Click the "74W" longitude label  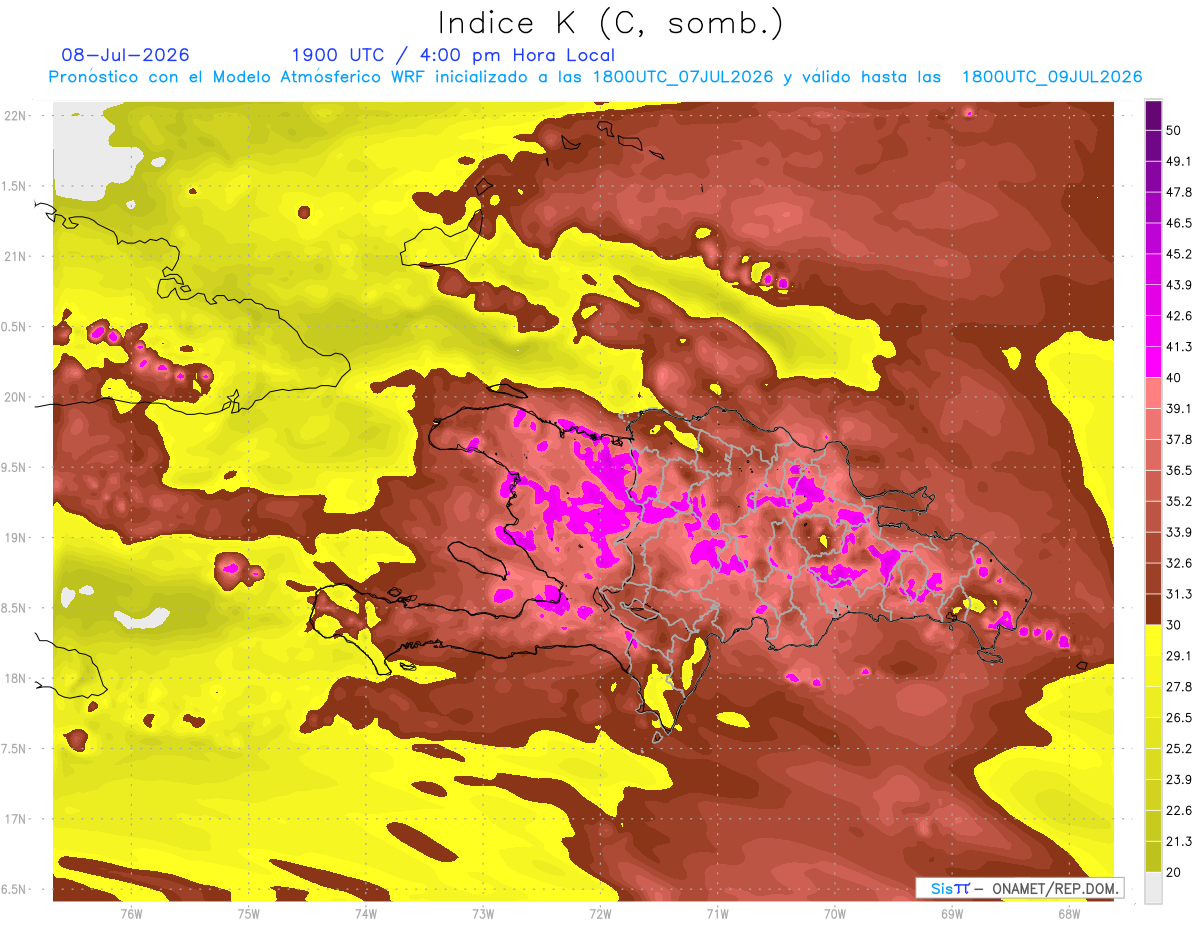click(366, 914)
